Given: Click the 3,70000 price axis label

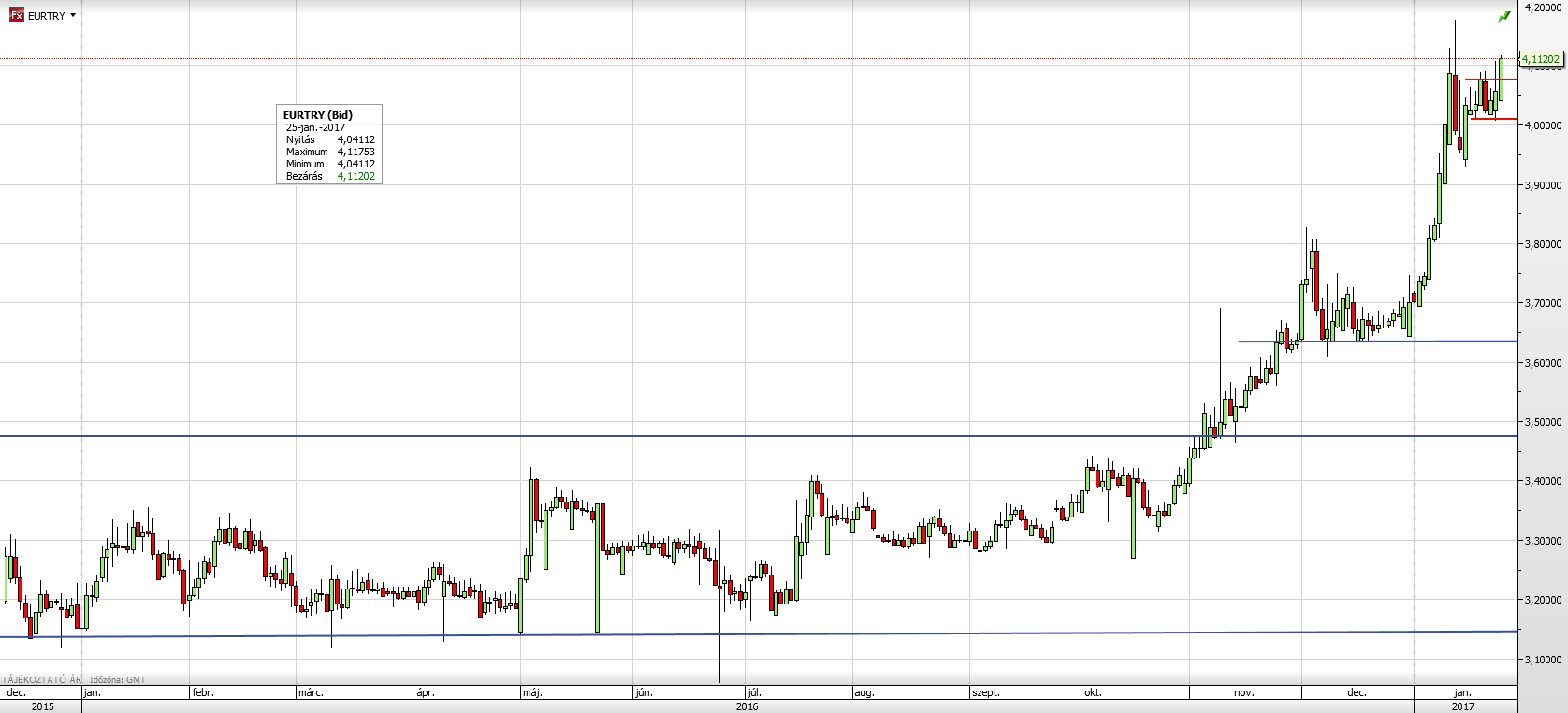Looking at the screenshot, I should pyautogui.click(x=1543, y=304).
